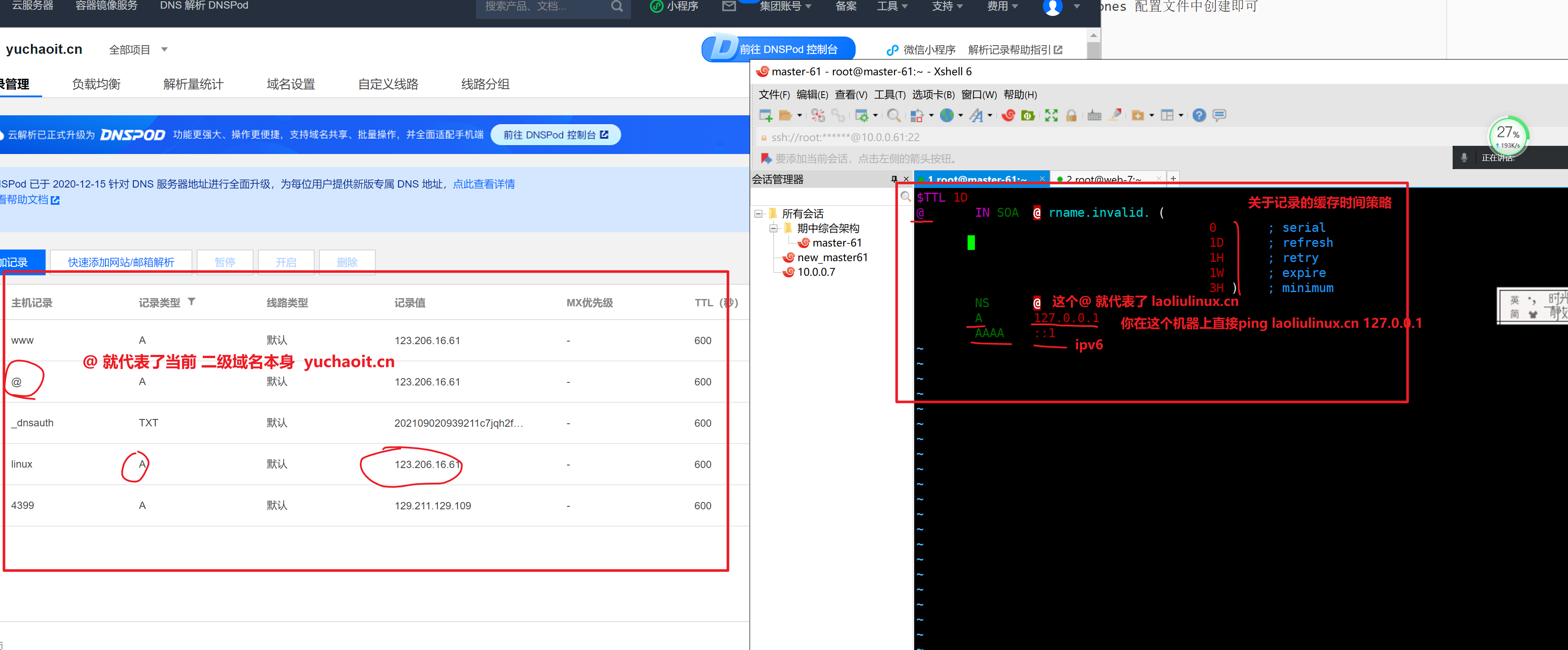Click 前往 DNSPod 控制台 in blue banner
The height and width of the screenshot is (650, 1568).
(555, 135)
